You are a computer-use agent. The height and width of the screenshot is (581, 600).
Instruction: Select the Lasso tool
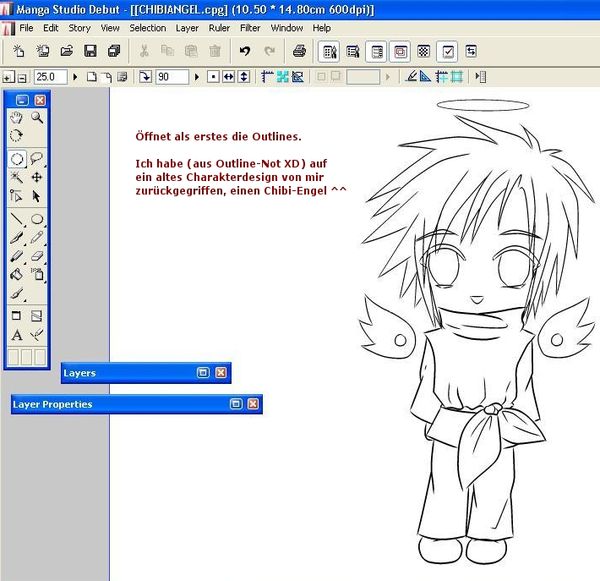pyautogui.click(x=37, y=158)
